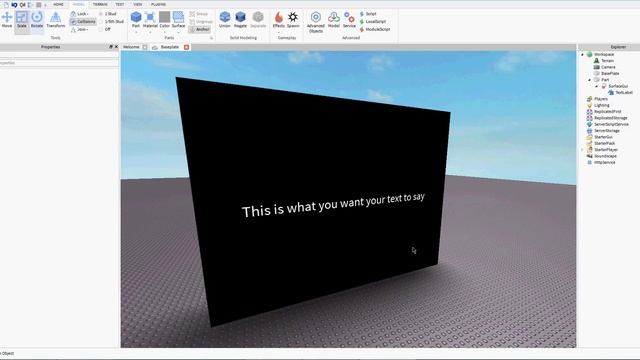Click the Negate tool
This screenshot has height=360, width=640.
240,19
